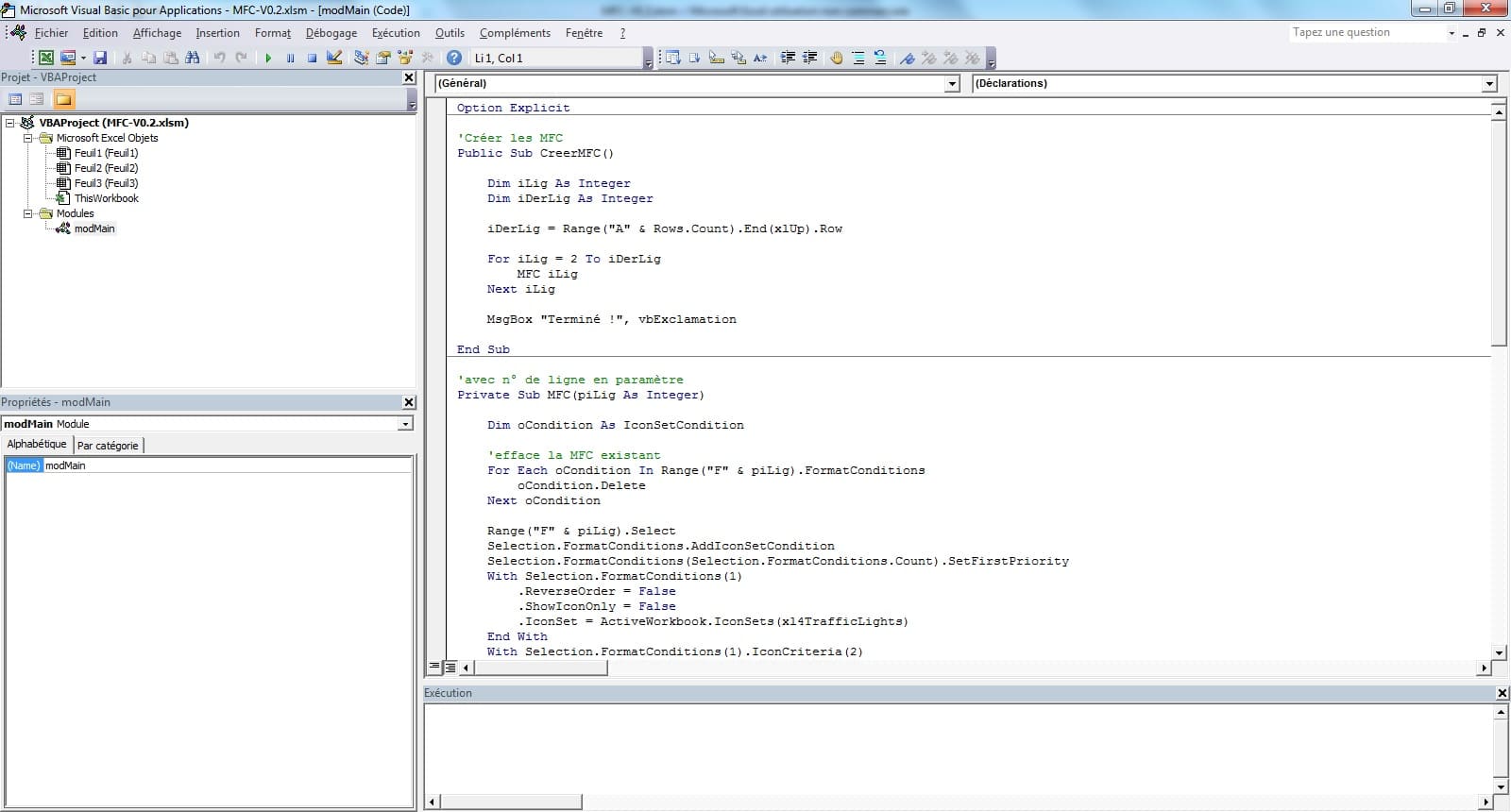Viewport: 1511px width, 812px height.
Task: Toggle bookmark with the blue flag icon
Action: (907, 59)
